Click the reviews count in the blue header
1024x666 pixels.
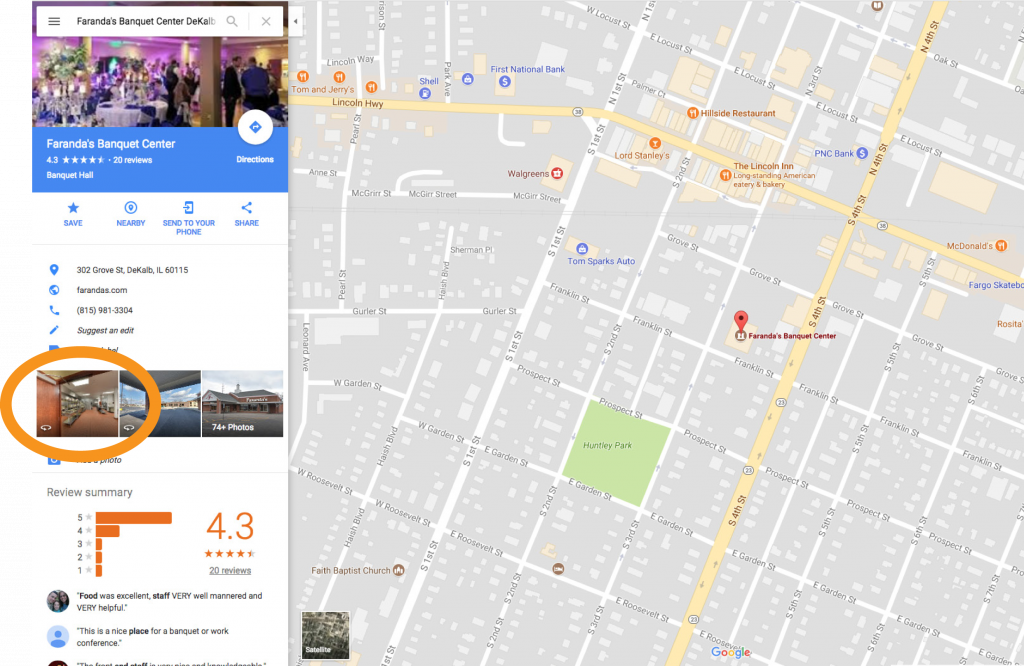coord(133,160)
